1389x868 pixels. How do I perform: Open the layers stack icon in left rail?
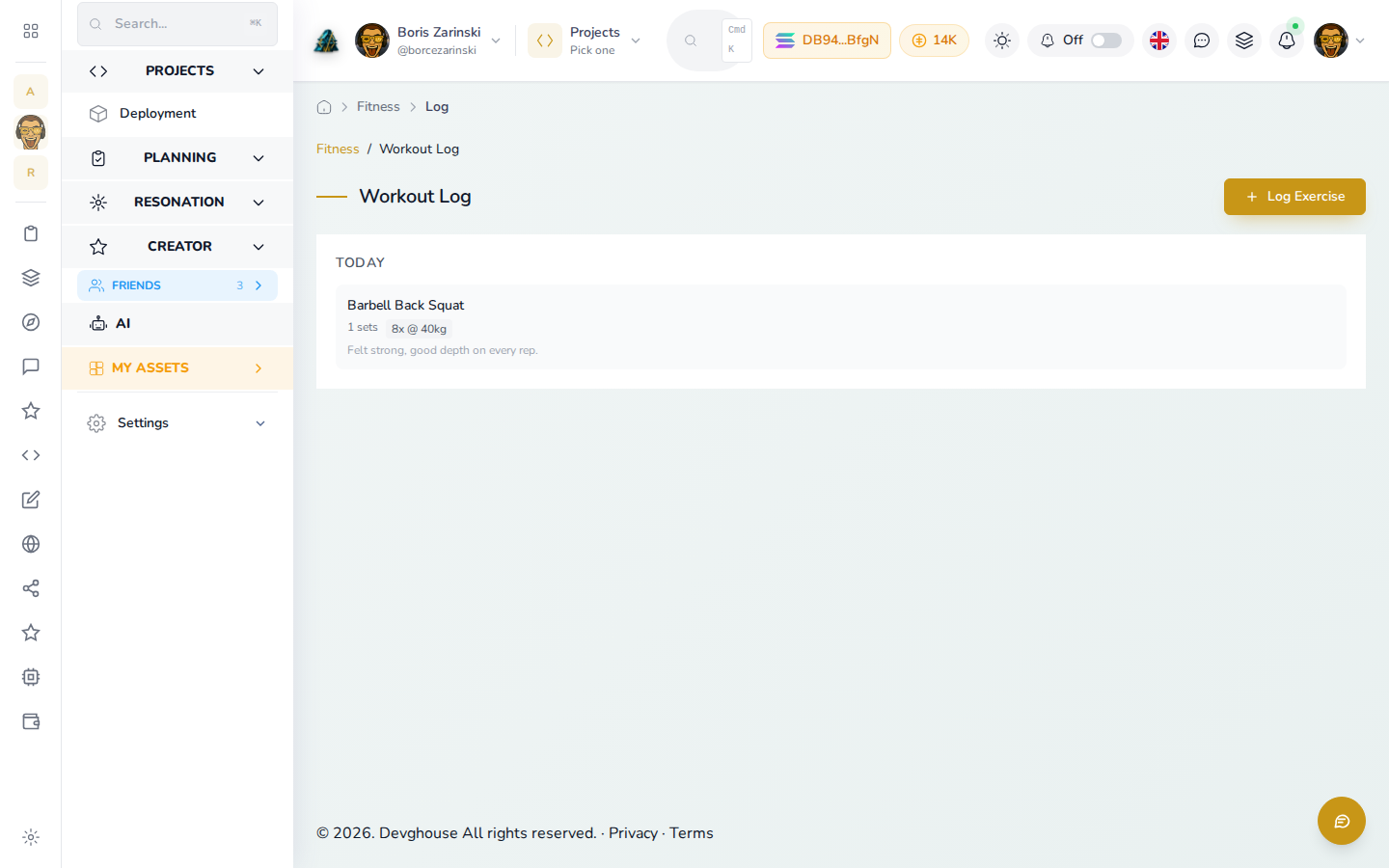pos(31,278)
